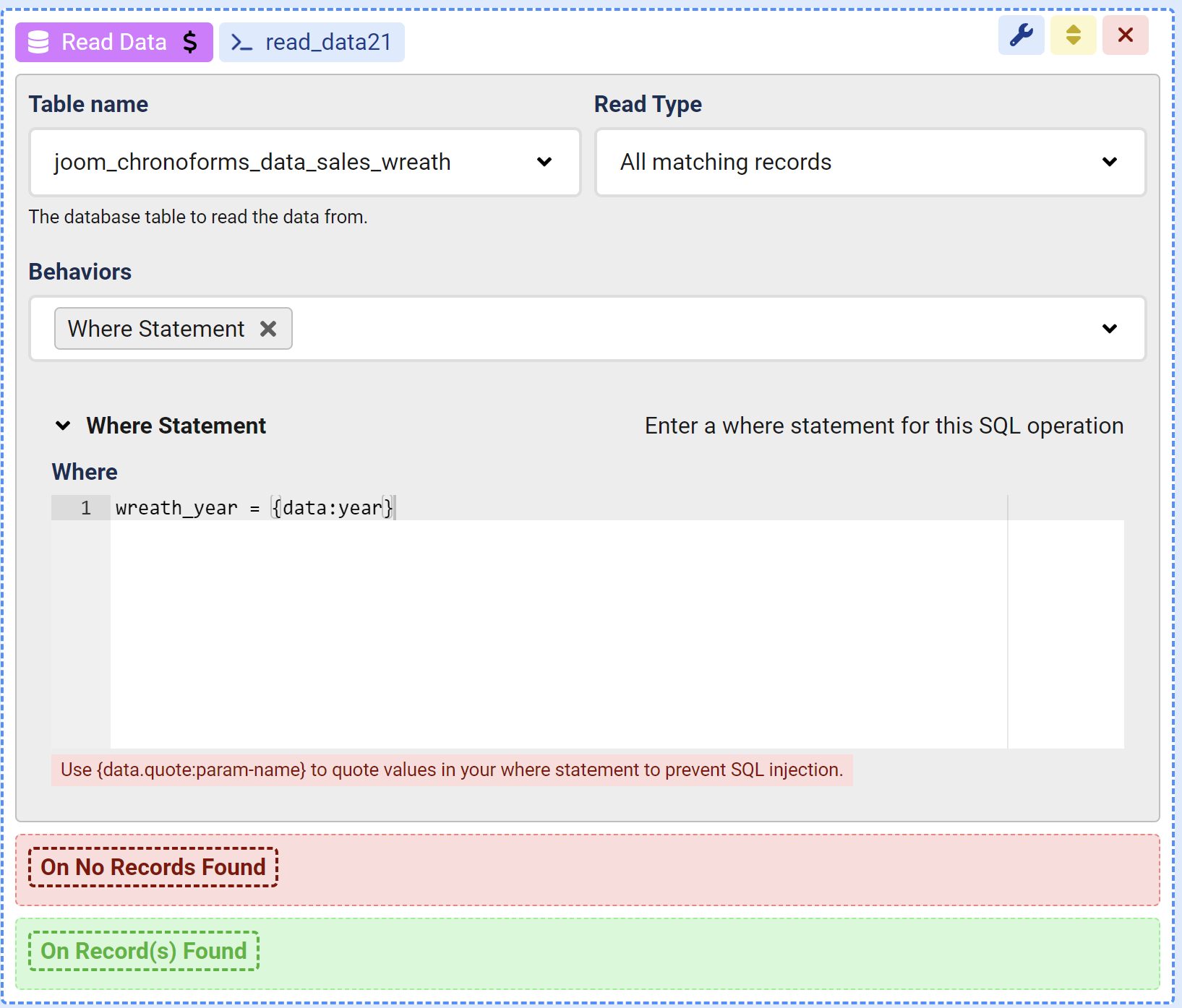Remove the Where Statement behavior tag
Viewport: 1182px width, 1008px height.
268,329
